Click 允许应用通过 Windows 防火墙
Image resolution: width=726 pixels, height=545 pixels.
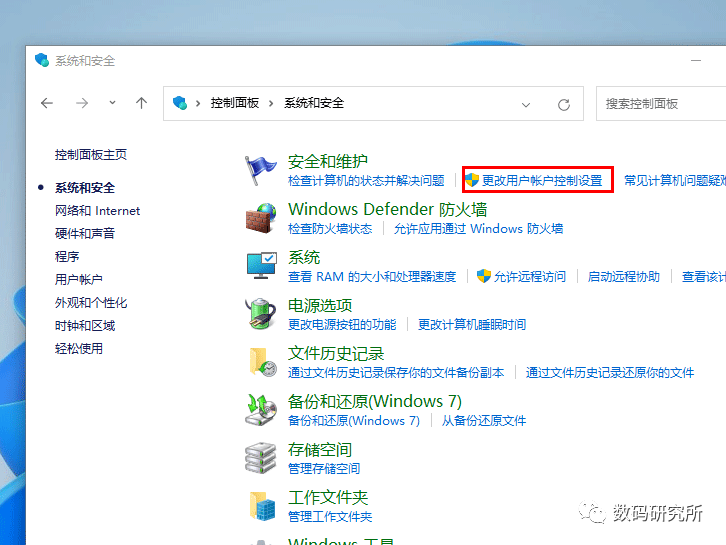coord(478,229)
